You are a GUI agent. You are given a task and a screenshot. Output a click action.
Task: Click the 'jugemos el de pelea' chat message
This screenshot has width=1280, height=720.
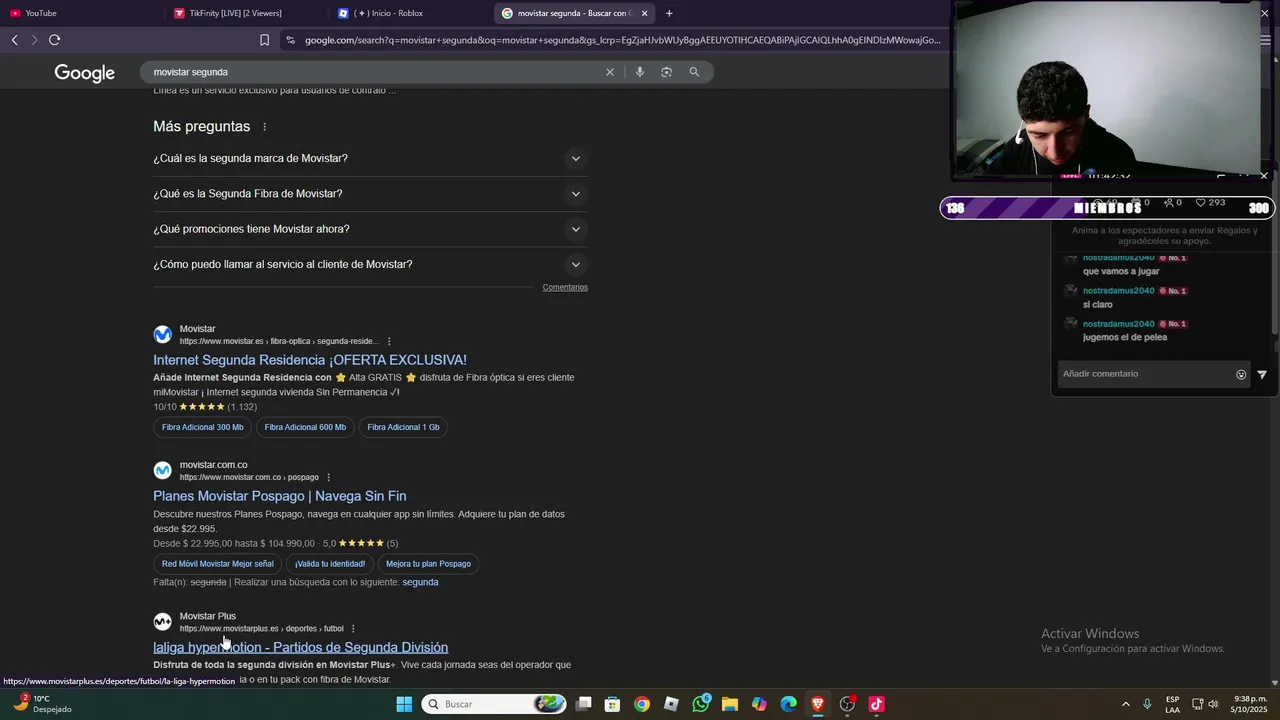coord(1125,337)
